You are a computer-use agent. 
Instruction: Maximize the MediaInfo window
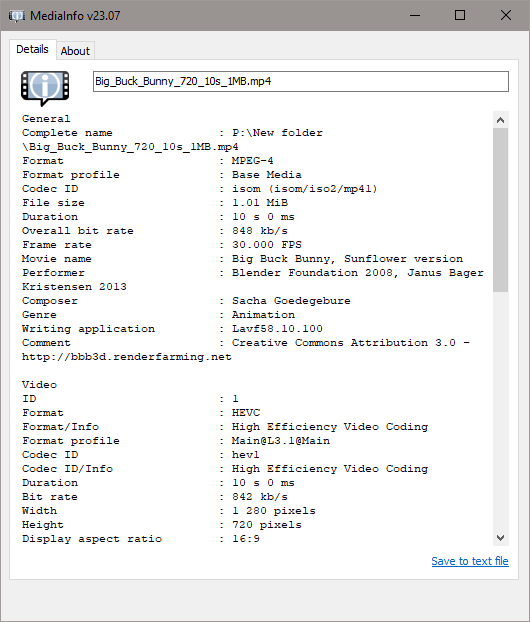point(460,15)
